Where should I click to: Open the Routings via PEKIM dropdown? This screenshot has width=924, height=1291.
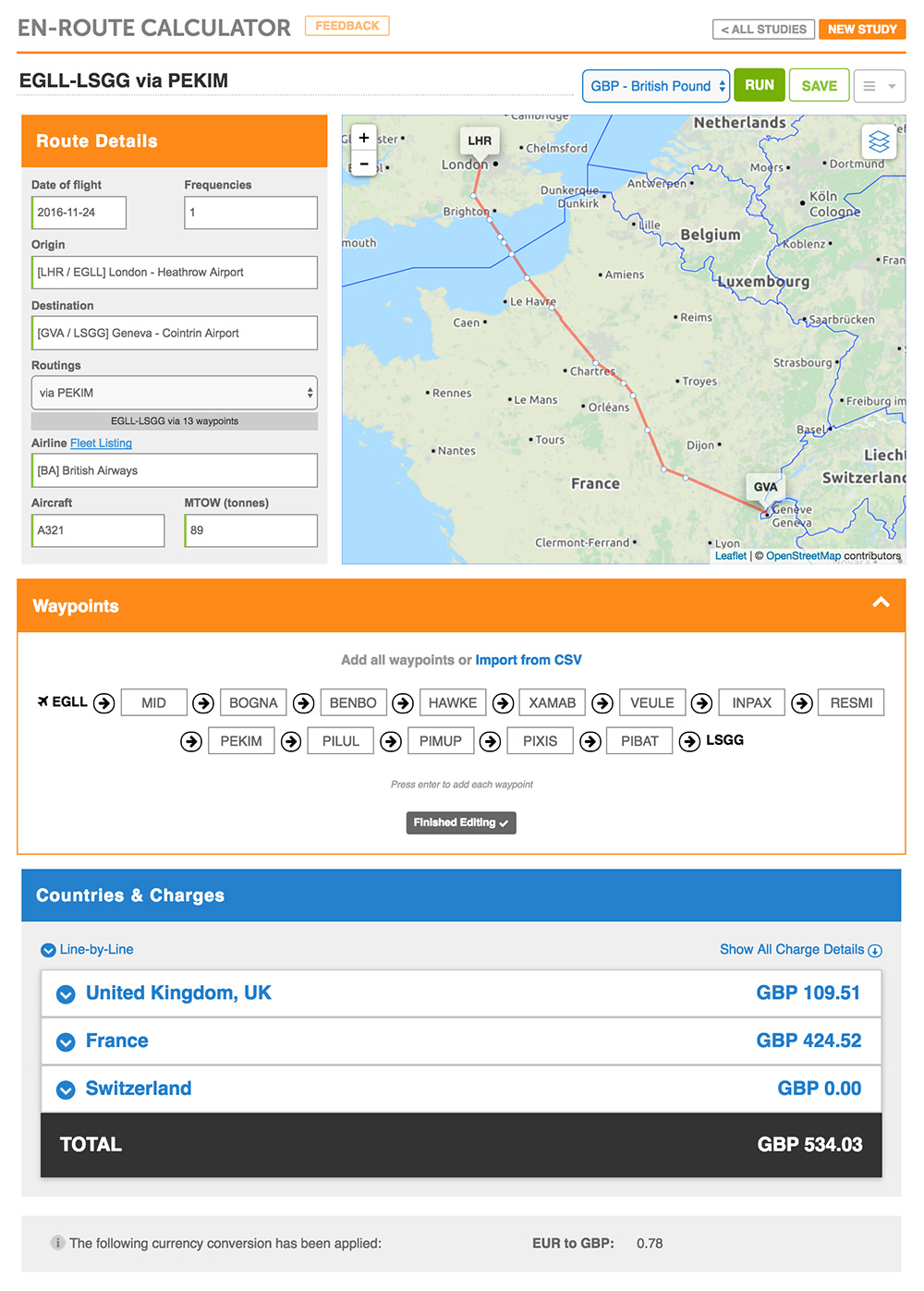174,392
